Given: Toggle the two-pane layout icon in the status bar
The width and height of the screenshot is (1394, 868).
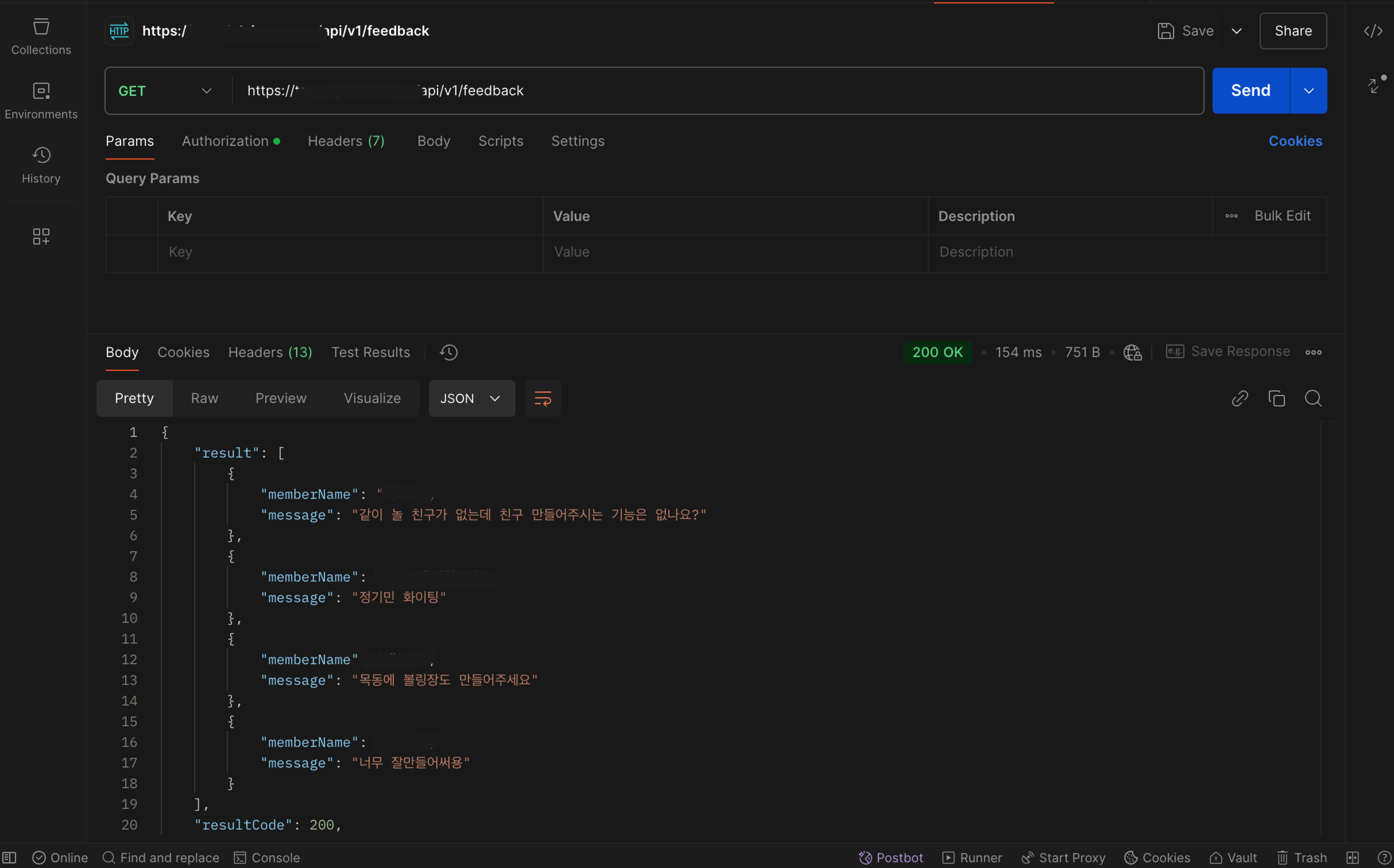Looking at the screenshot, I should click(x=1353, y=858).
